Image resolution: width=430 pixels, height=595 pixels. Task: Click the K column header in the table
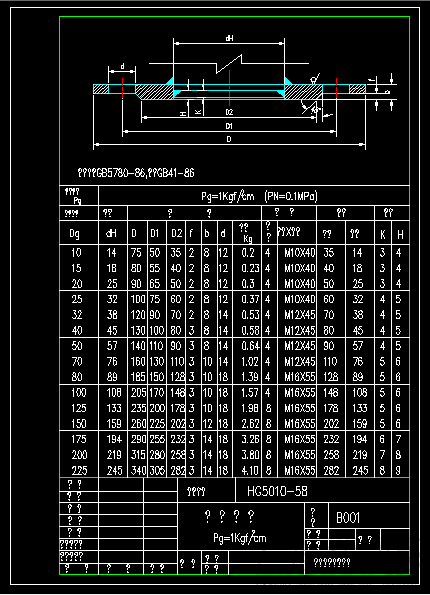tap(383, 235)
